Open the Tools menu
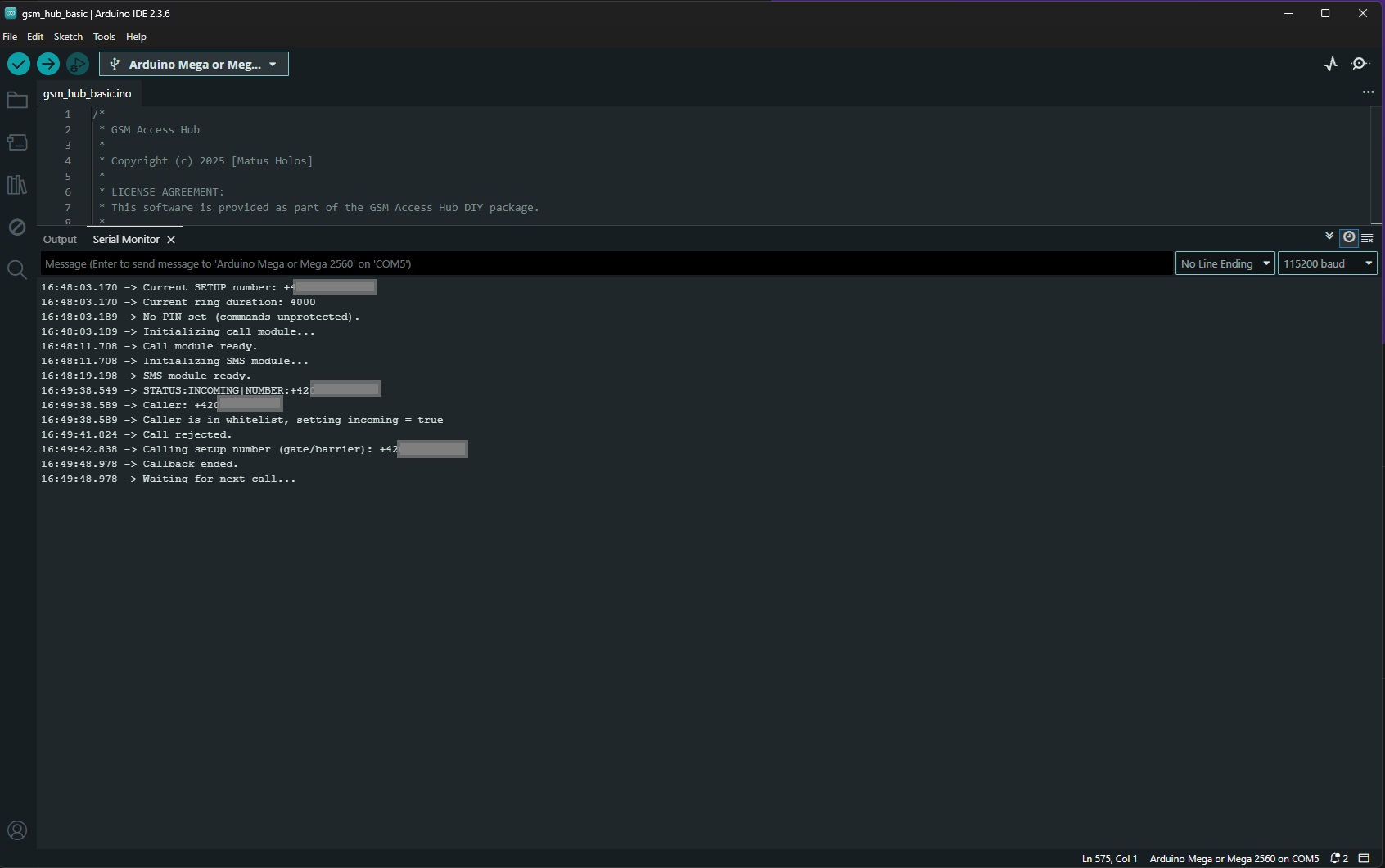This screenshot has height=868, width=1385. point(104,37)
